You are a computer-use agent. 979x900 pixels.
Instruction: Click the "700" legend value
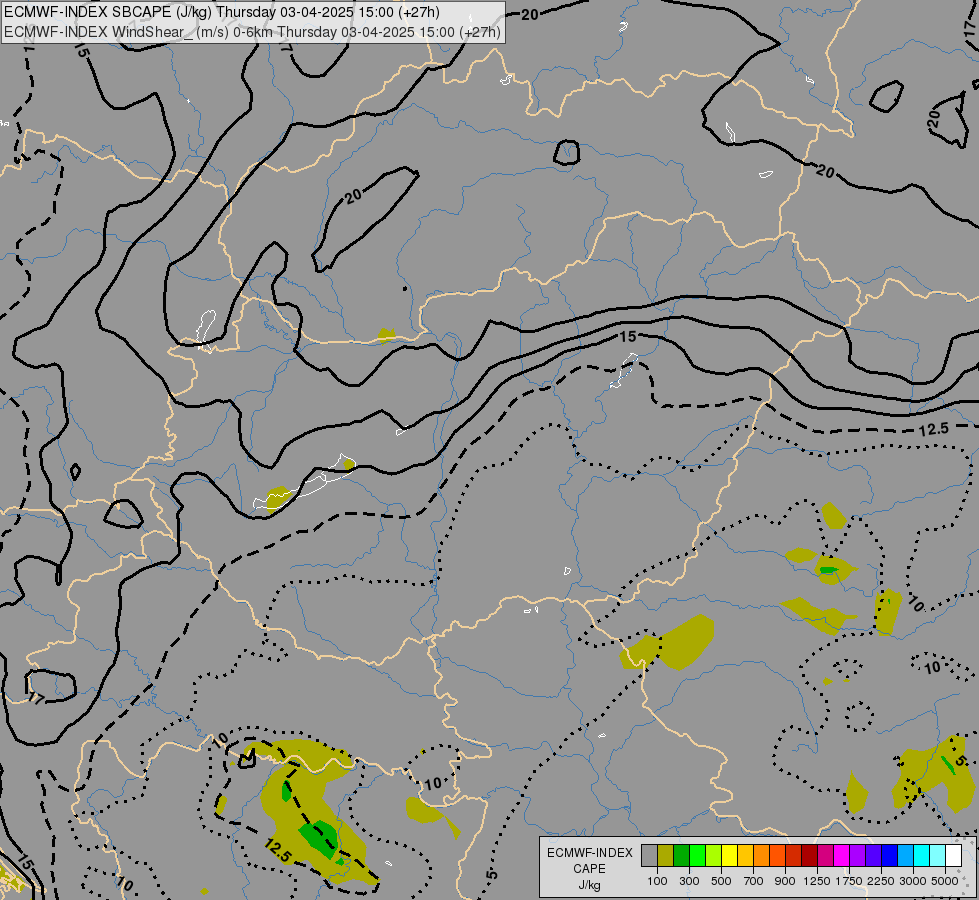(754, 881)
